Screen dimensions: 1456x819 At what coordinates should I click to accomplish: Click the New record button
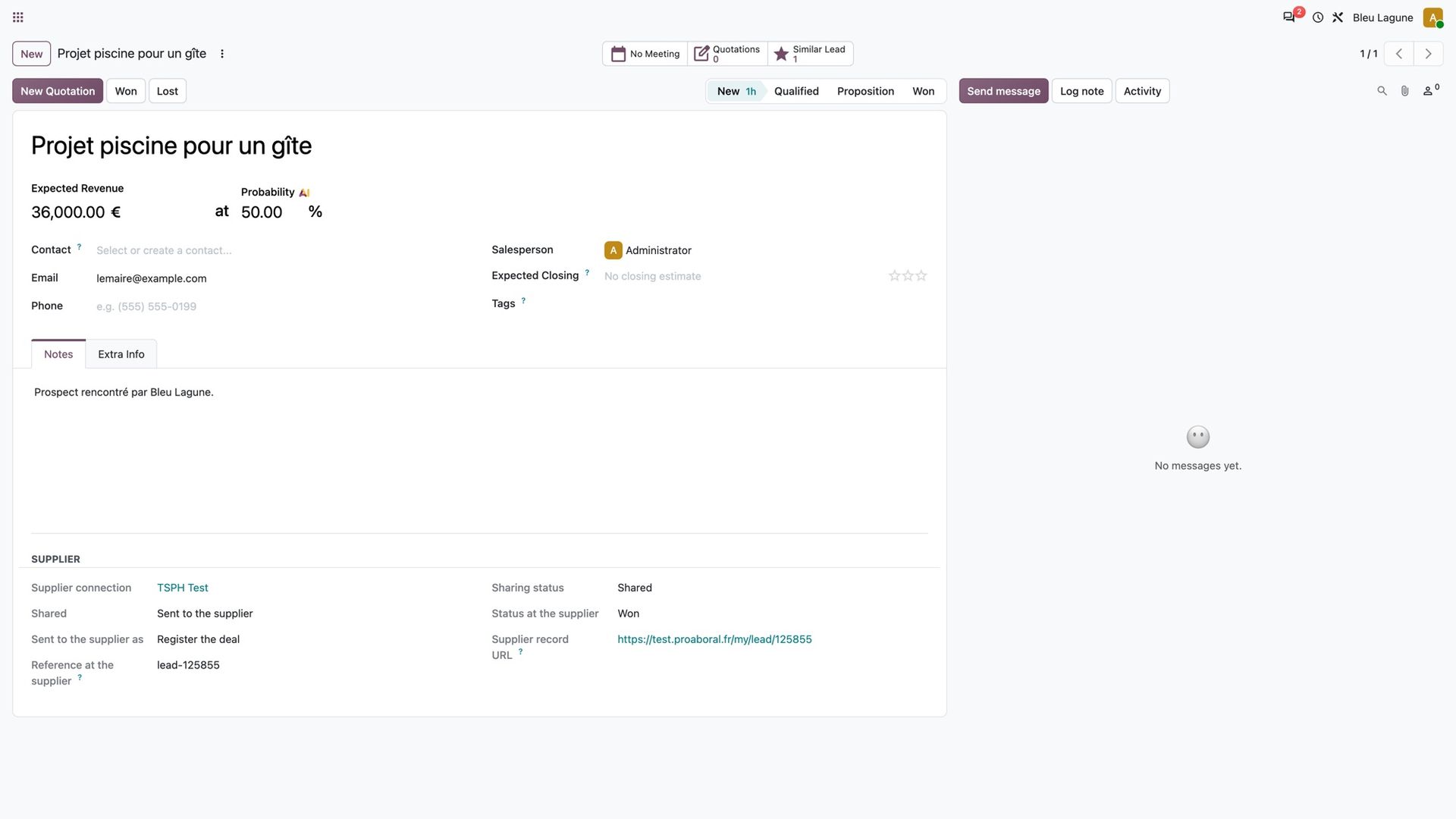point(32,54)
